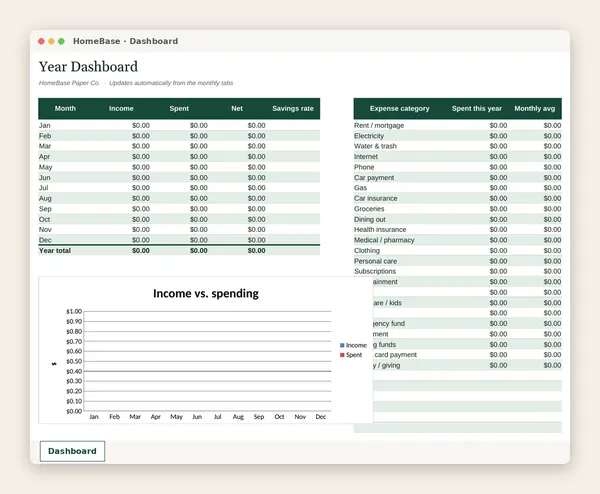
Task: Select the Oct Net value cell
Action: pos(256,219)
